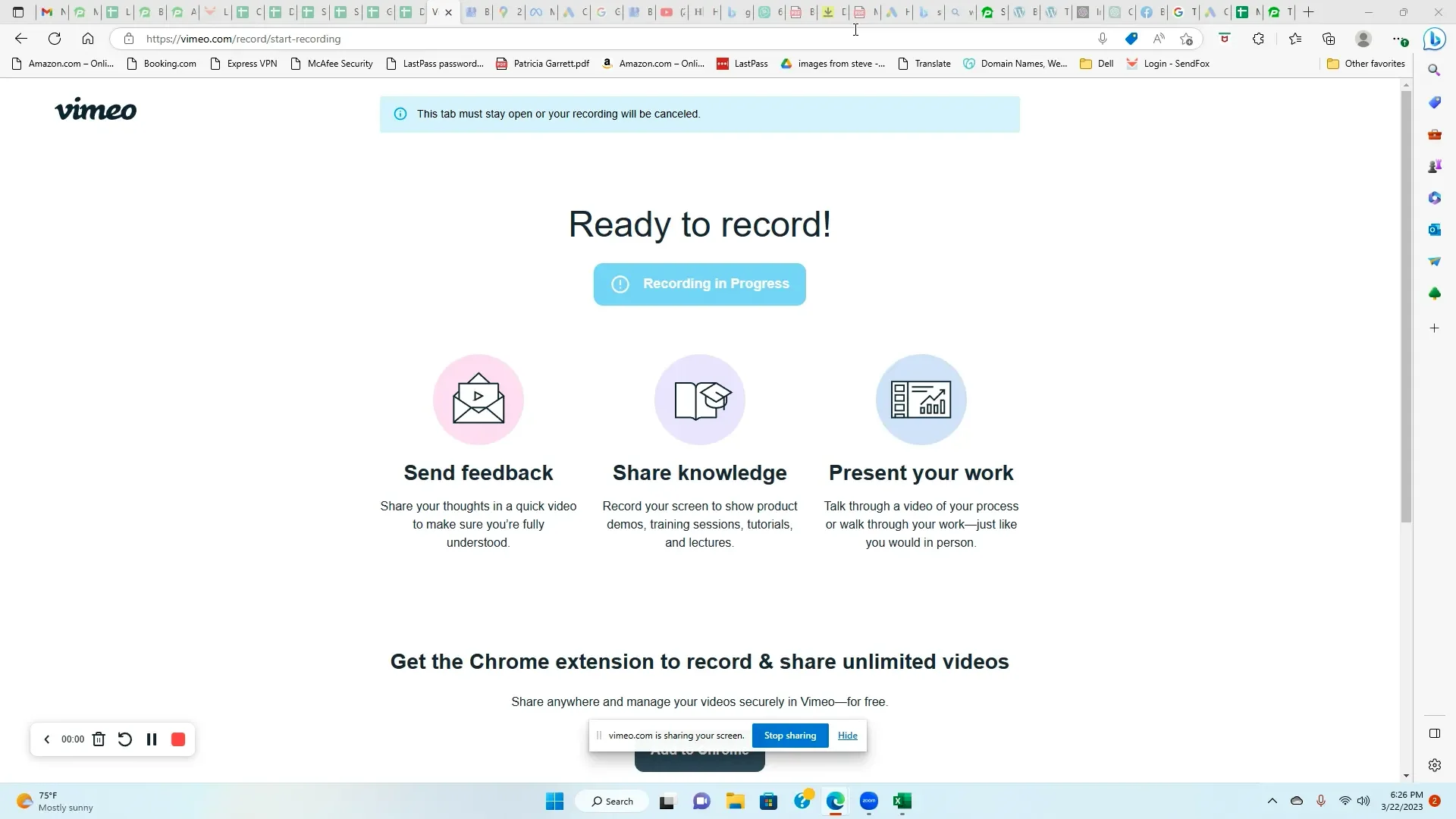
Task: Pause the Vimeo recording
Action: [152, 739]
